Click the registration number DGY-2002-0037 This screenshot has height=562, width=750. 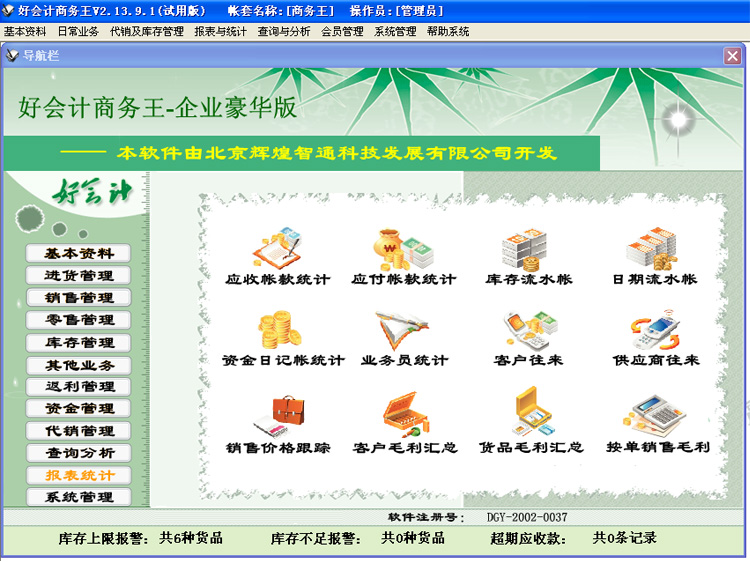[x=527, y=518]
